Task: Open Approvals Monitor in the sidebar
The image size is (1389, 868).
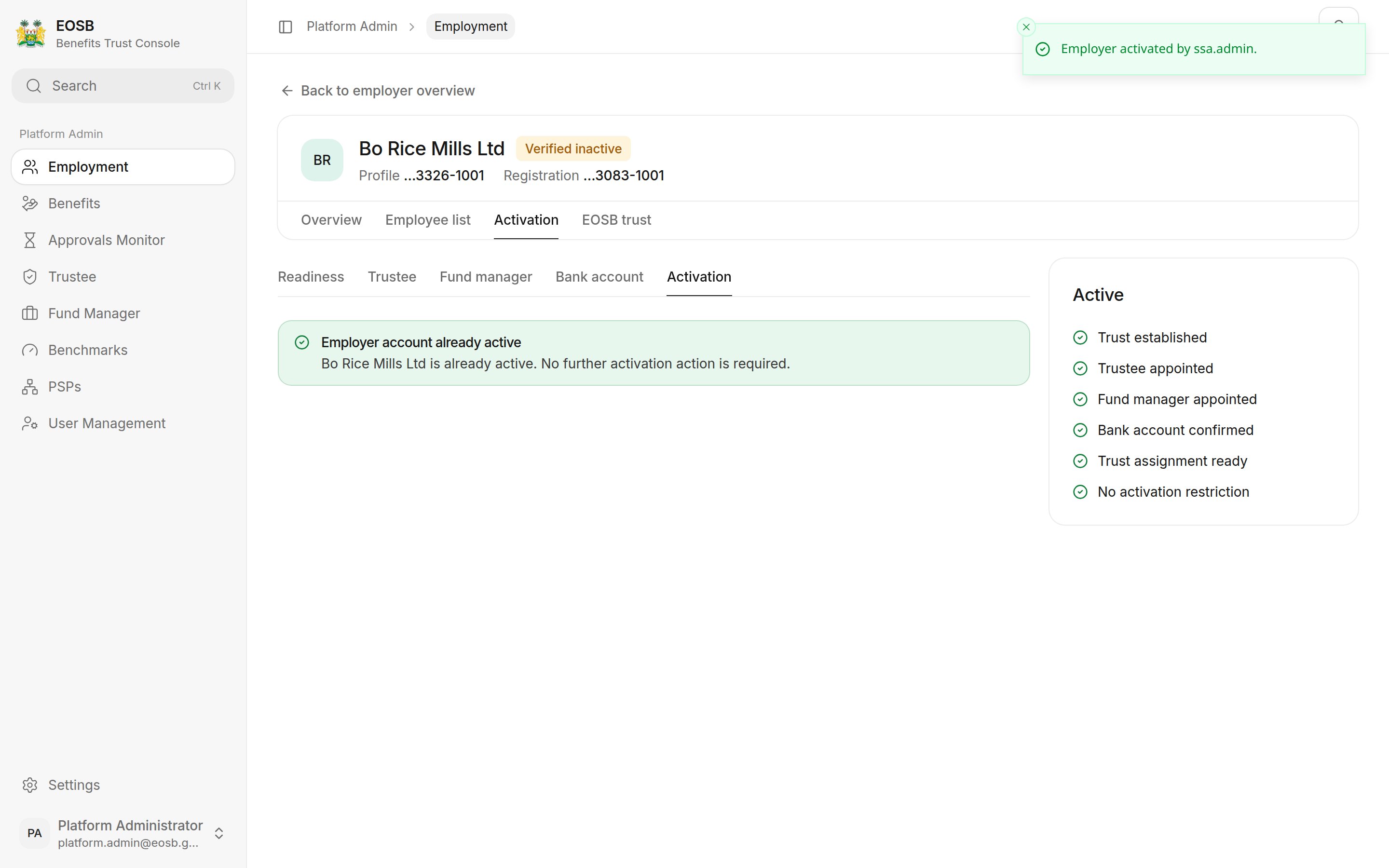Action: tap(123, 241)
